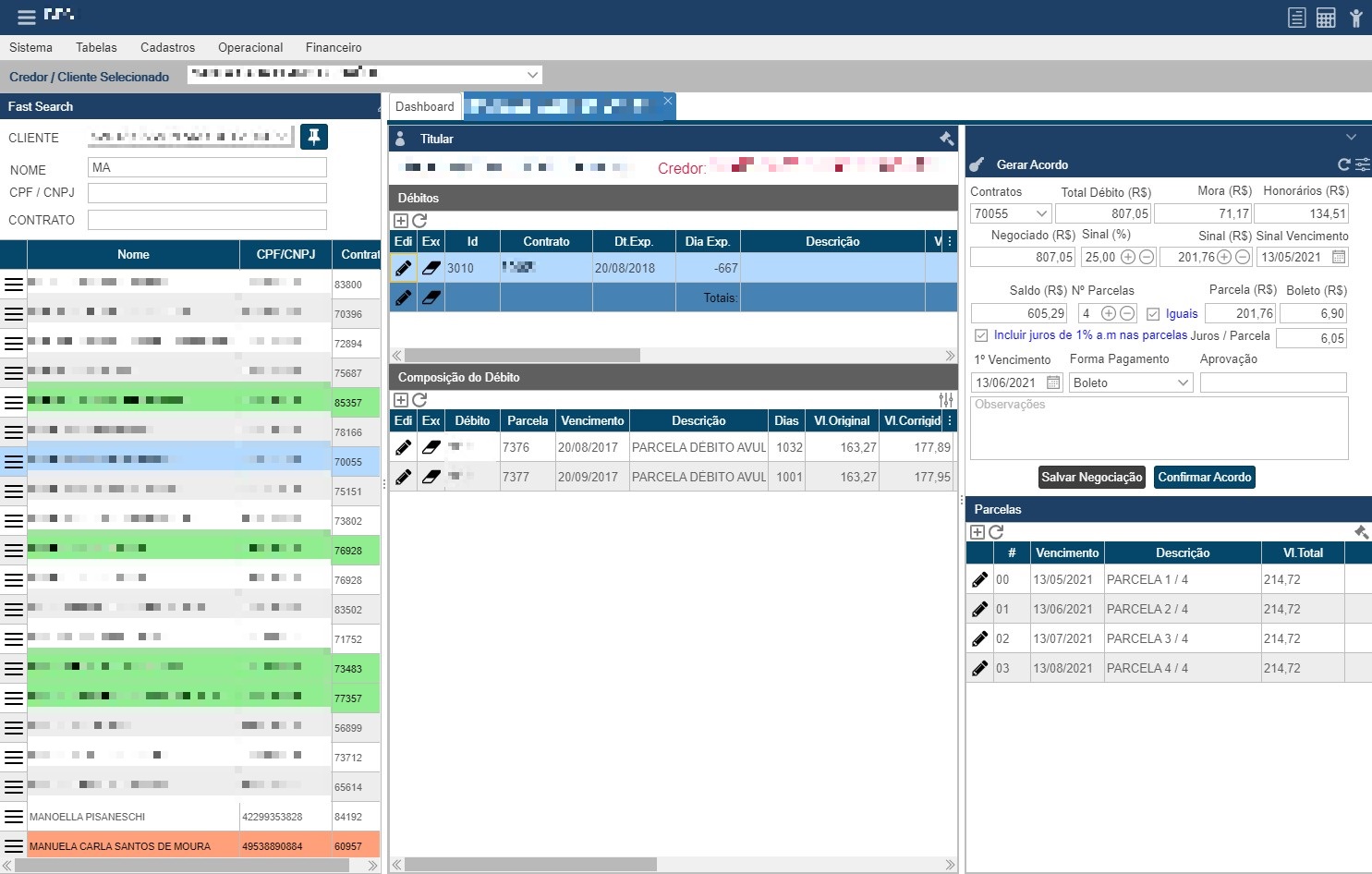Close the open client tab
Screen dimensions: 1372x874
667,101
